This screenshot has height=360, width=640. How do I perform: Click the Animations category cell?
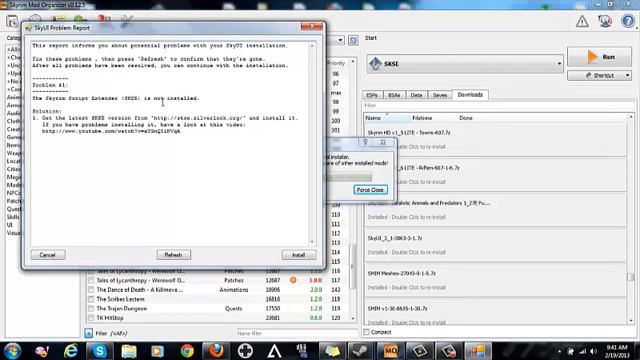click(x=234, y=290)
